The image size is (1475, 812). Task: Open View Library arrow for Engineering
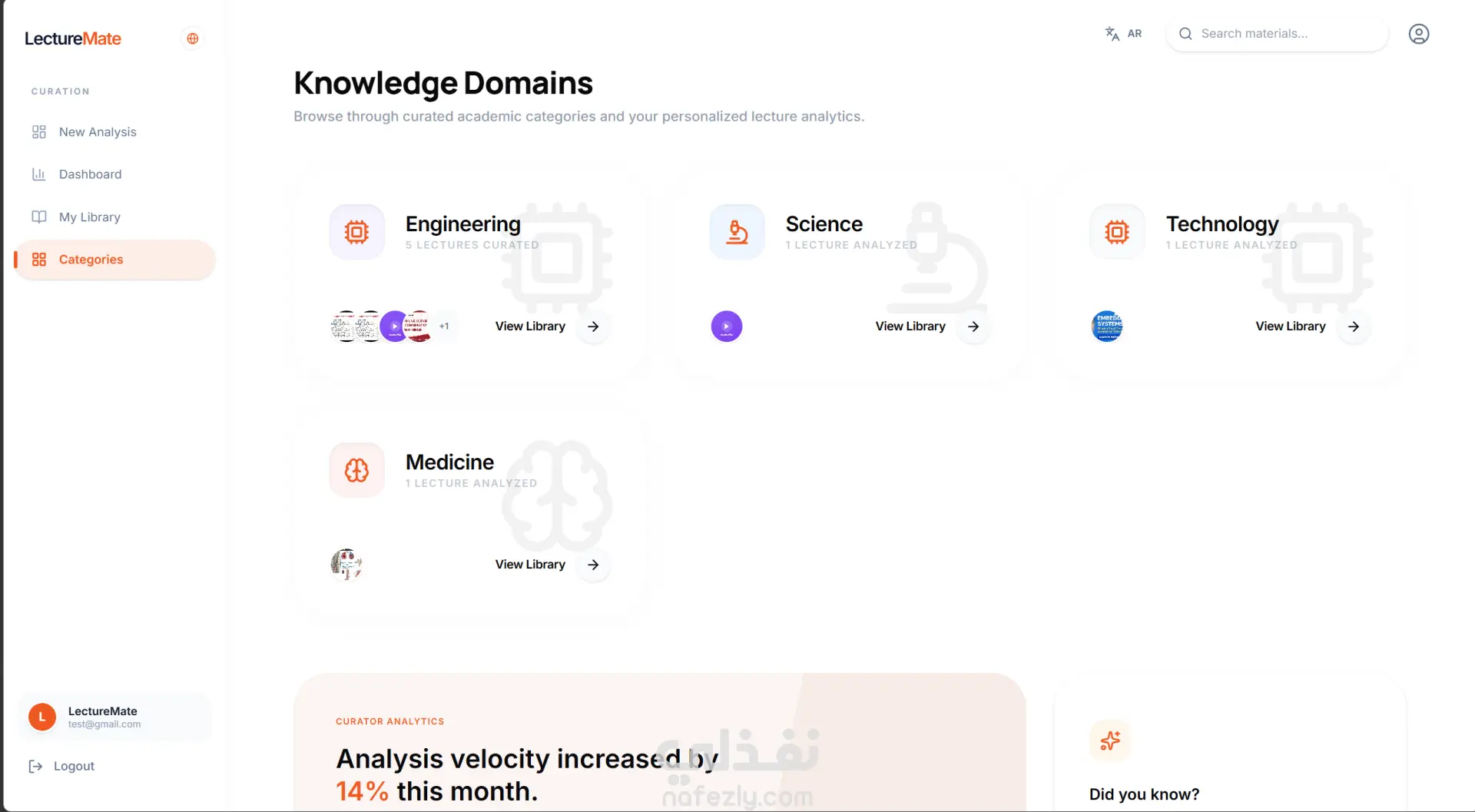pos(593,326)
